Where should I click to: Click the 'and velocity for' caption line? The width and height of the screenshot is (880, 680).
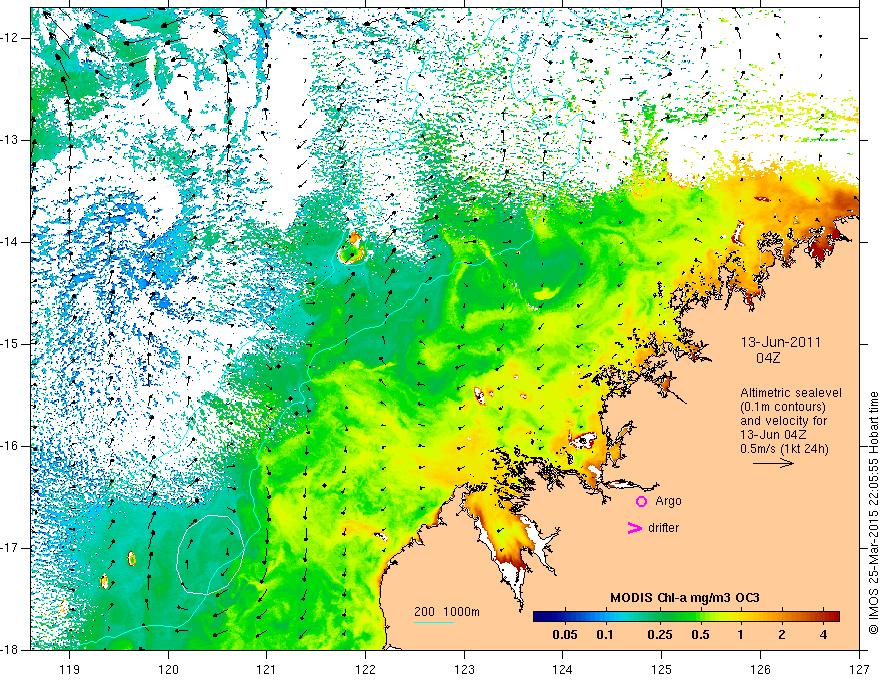[783, 421]
